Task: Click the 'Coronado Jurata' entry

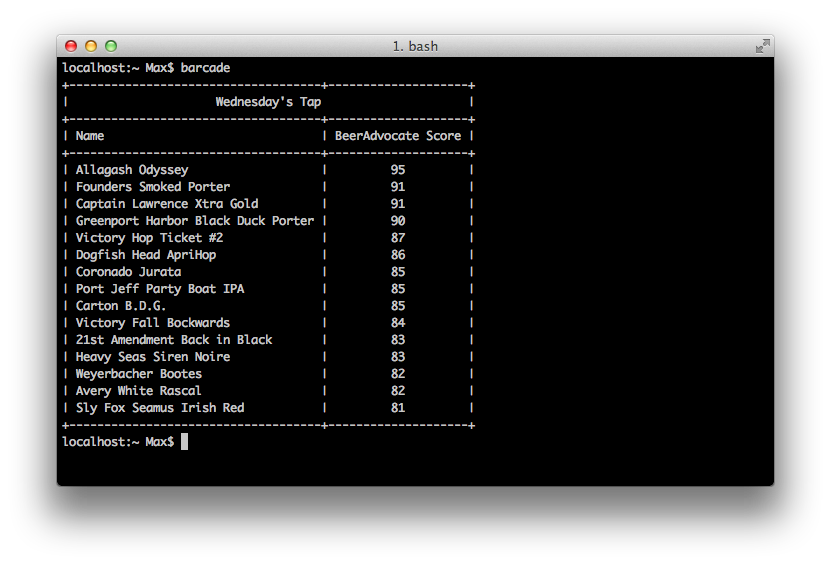Action: click(128, 272)
